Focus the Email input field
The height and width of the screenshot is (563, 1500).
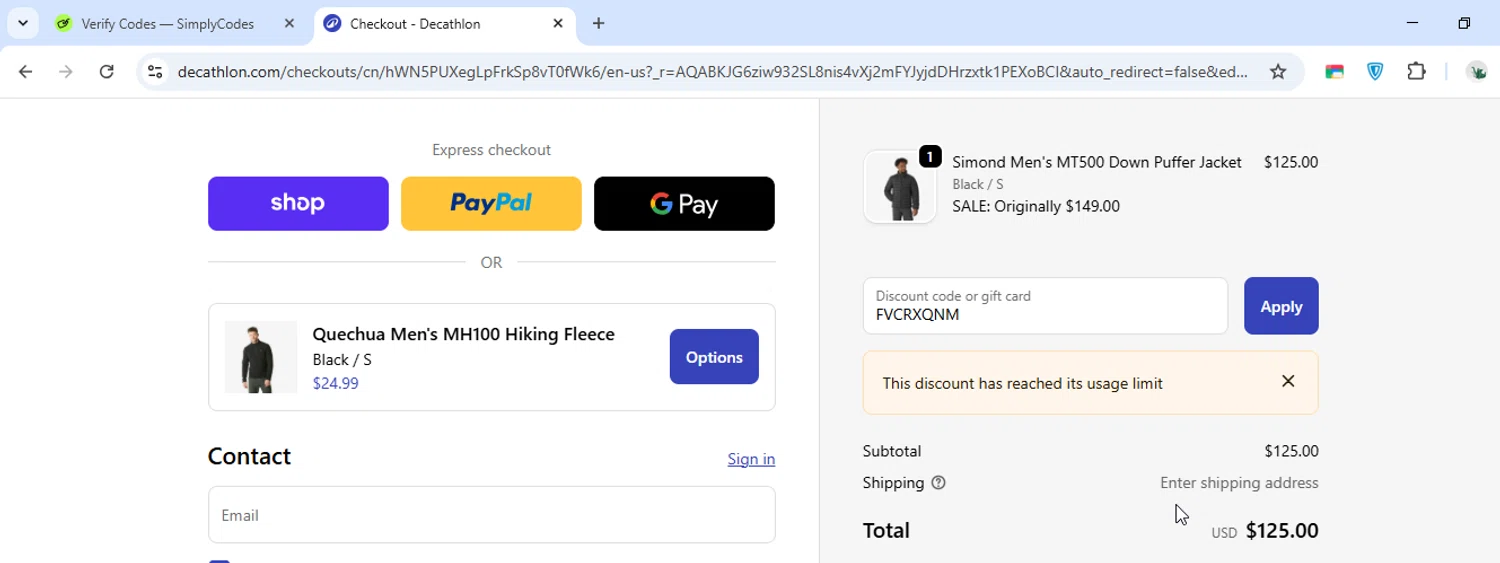pos(491,515)
